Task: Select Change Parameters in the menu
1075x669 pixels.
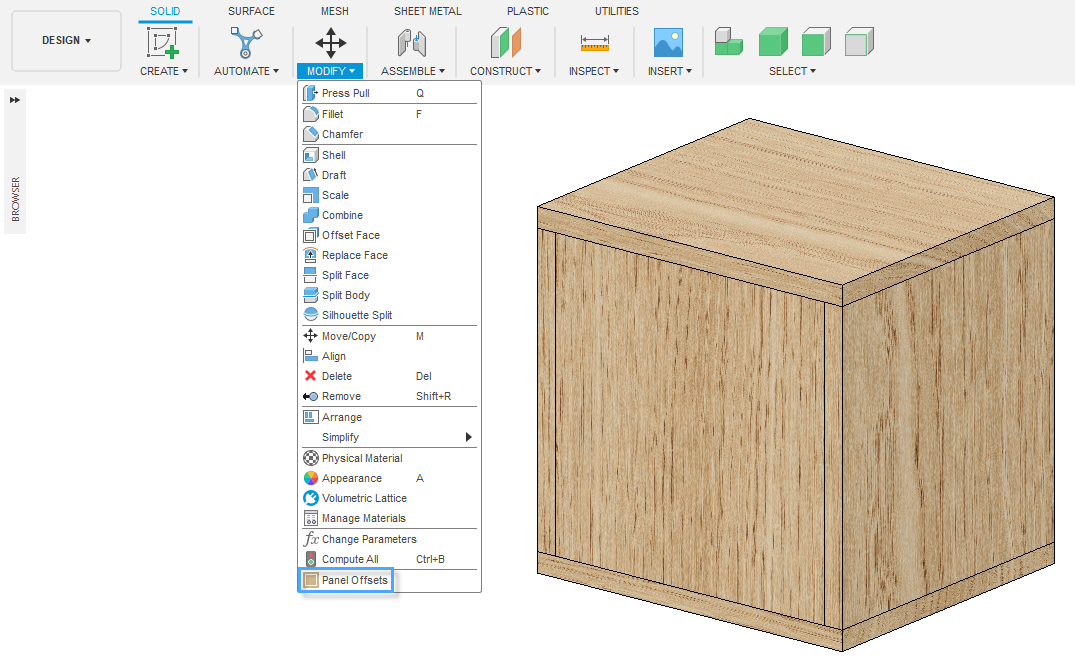Action: pos(368,539)
